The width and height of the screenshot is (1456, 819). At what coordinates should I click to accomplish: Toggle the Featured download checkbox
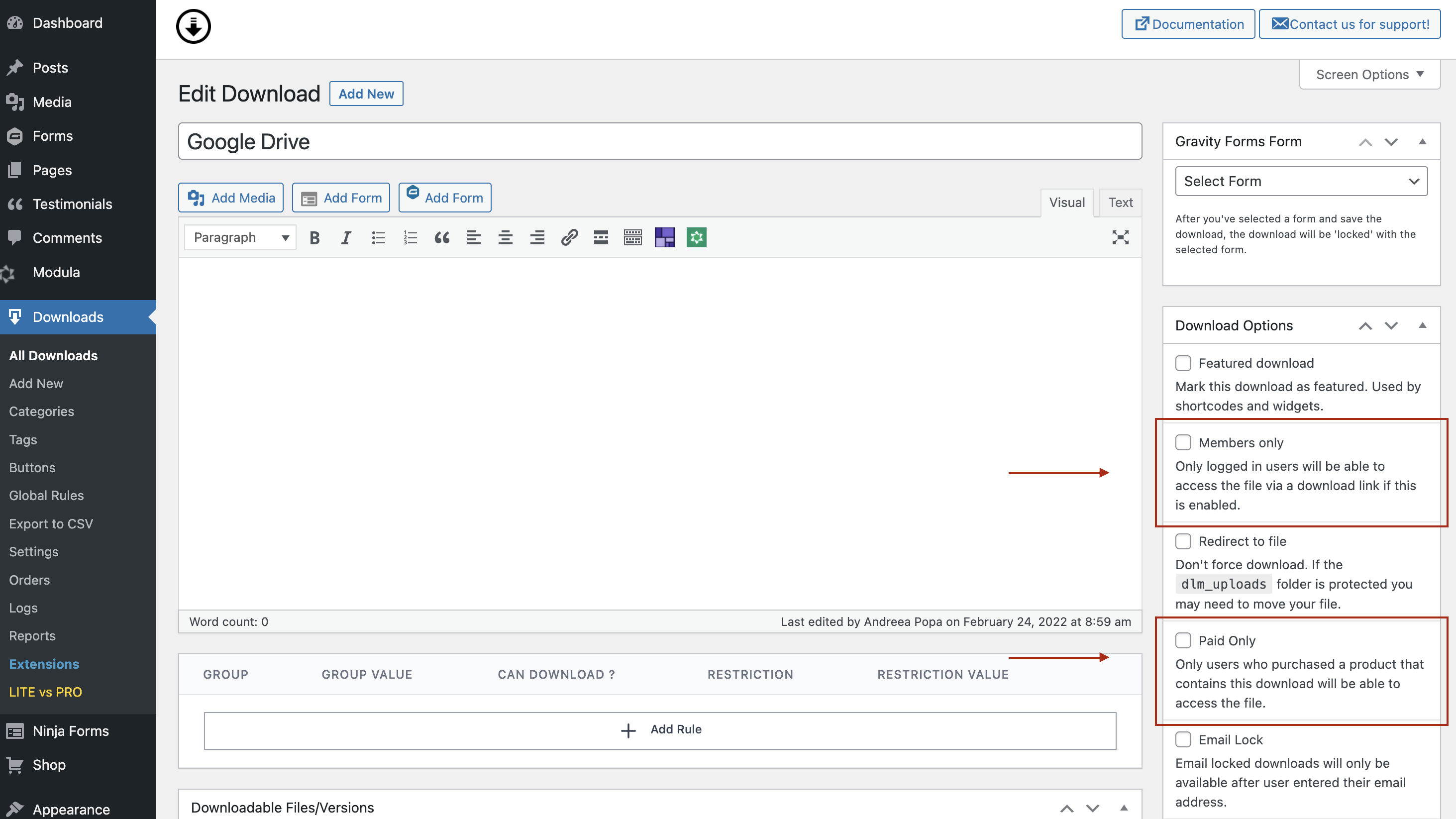[x=1183, y=362]
